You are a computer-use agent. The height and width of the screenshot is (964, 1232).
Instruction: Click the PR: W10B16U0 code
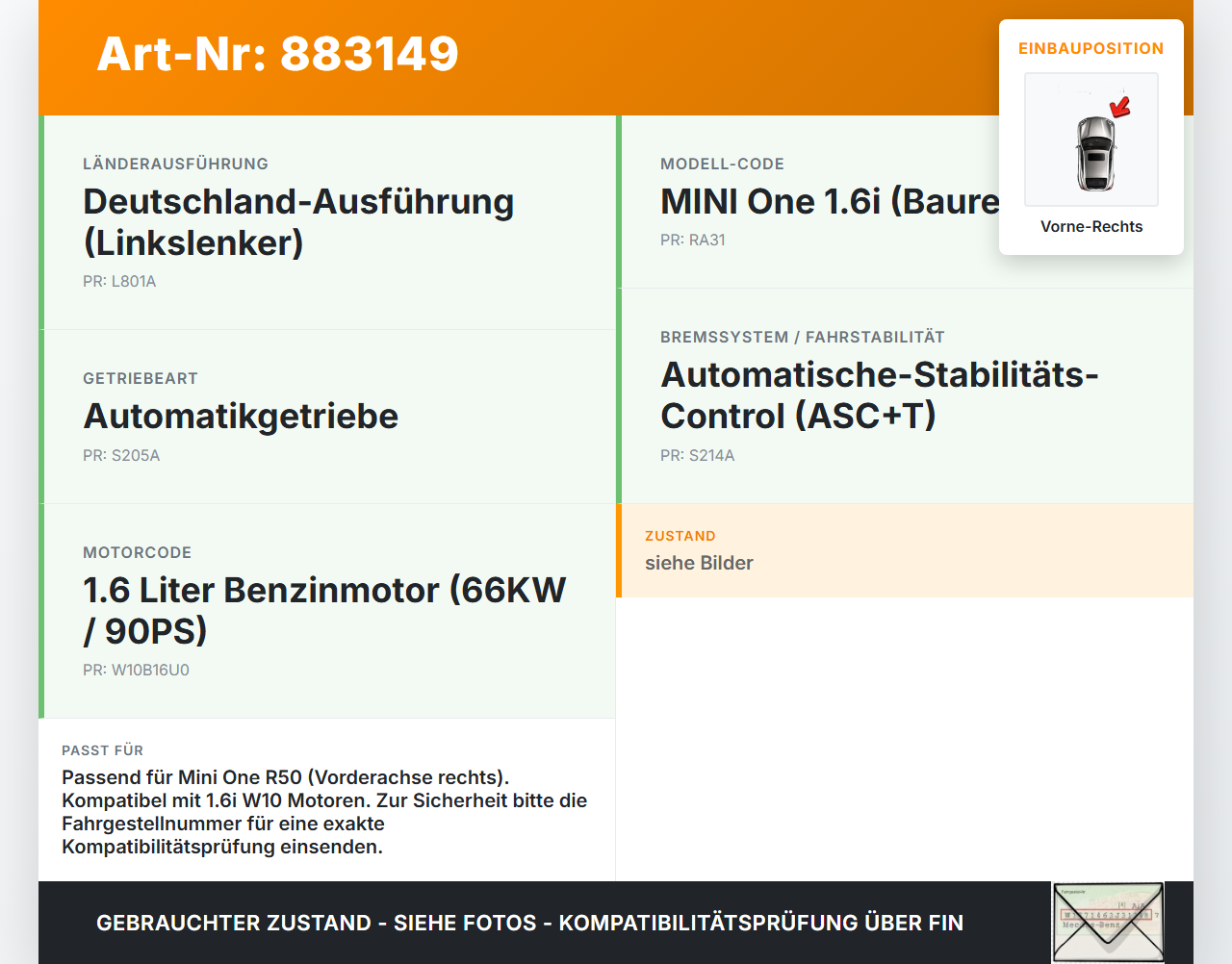[x=136, y=670]
